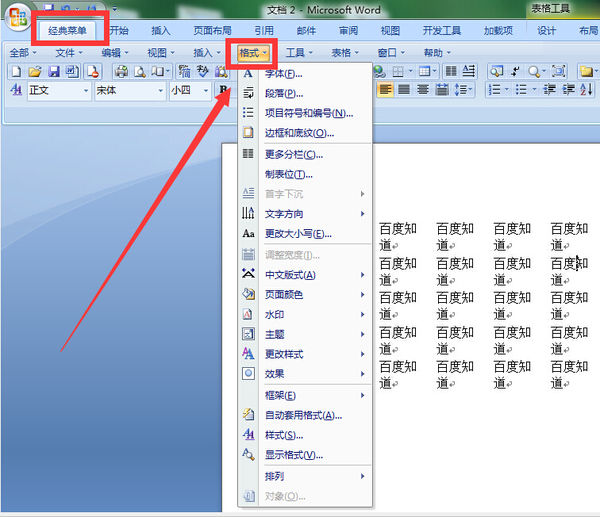Click the center alignment icon
Viewport: 600px width, 517px height.
click(423, 90)
